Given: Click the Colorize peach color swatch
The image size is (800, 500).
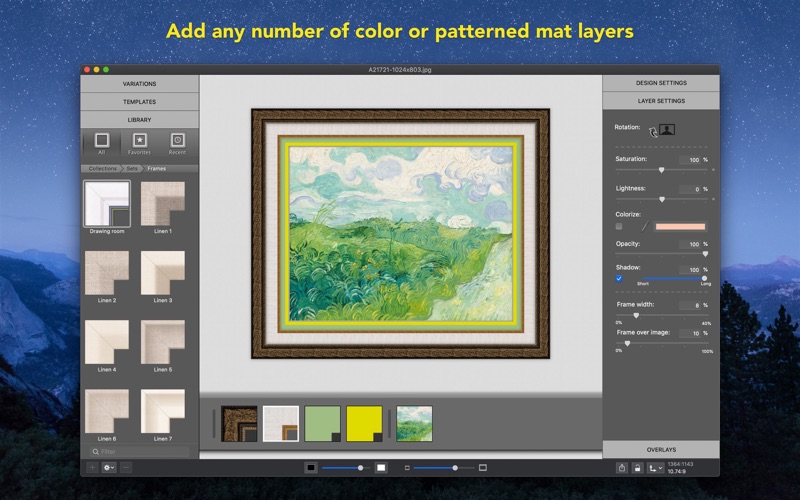Looking at the screenshot, I should pos(680,227).
